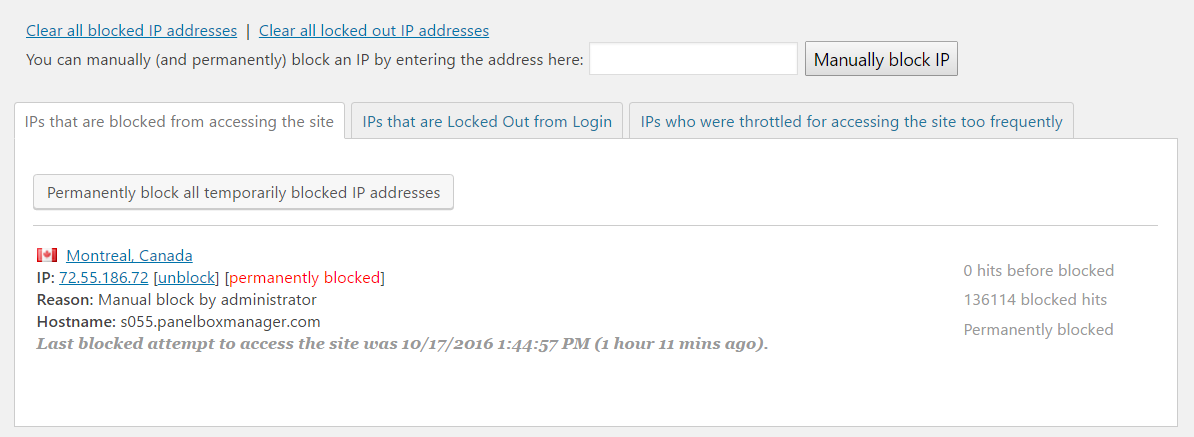
Task: Click the gray Permanently blocked status label
Action: pos(1039,330)
